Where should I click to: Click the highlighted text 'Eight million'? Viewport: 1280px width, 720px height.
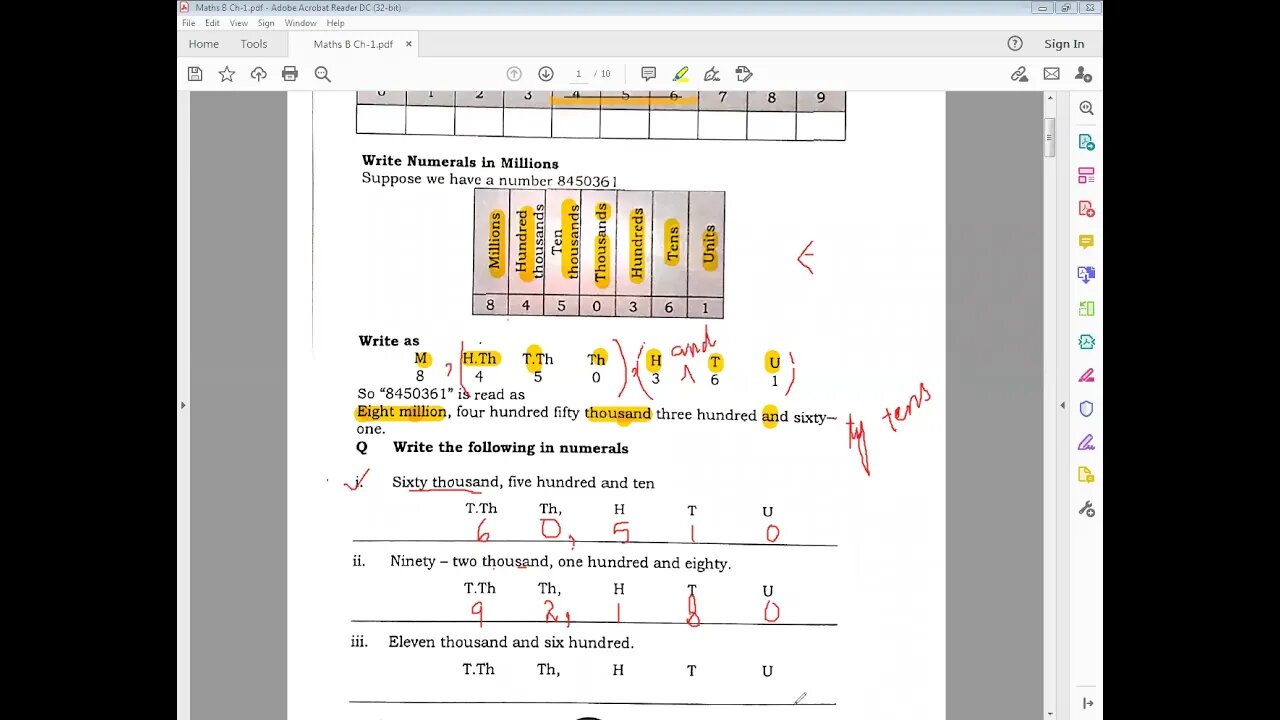click(401, 412)
